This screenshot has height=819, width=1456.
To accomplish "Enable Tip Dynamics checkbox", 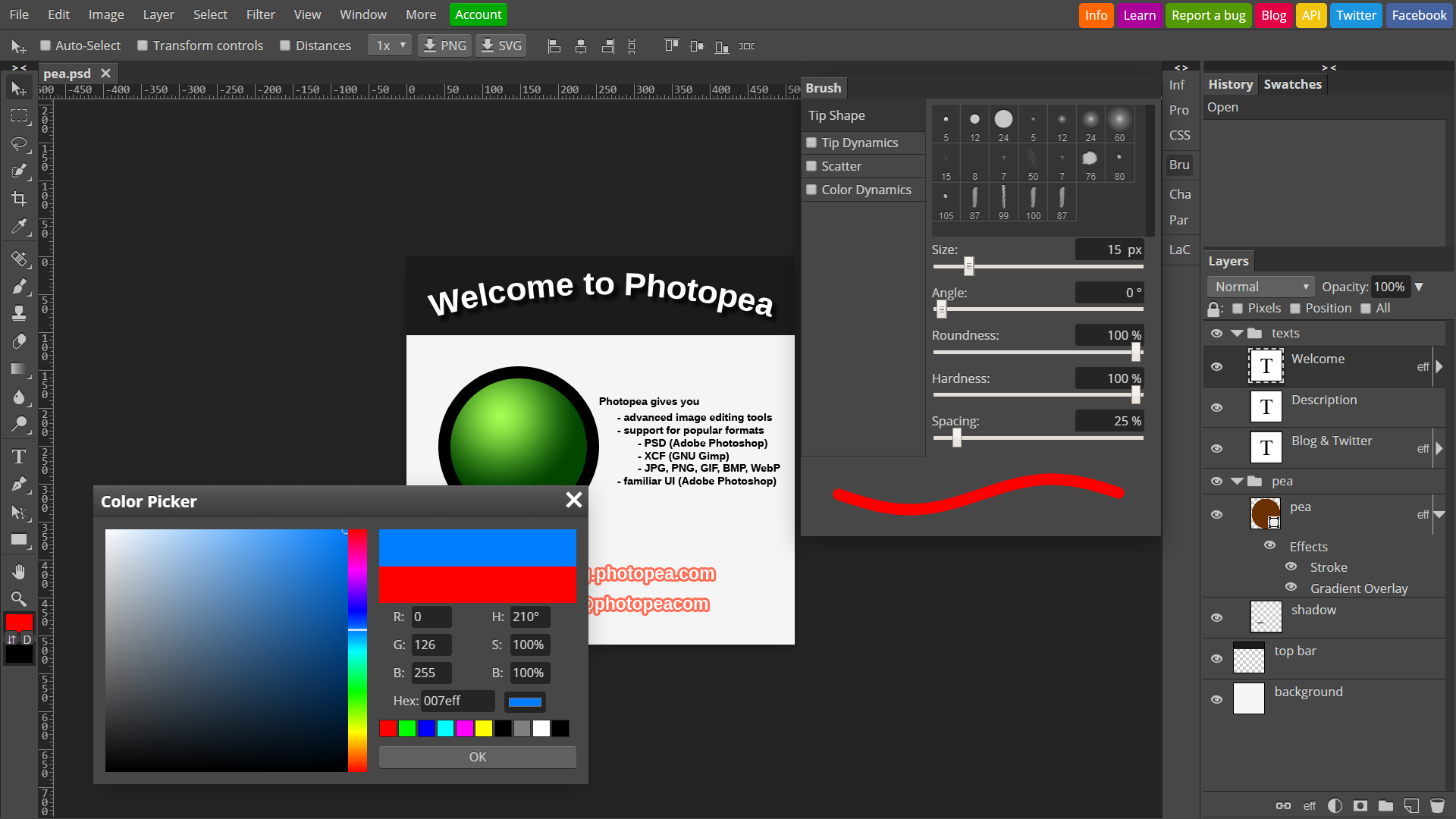I will tap(811, 141).
